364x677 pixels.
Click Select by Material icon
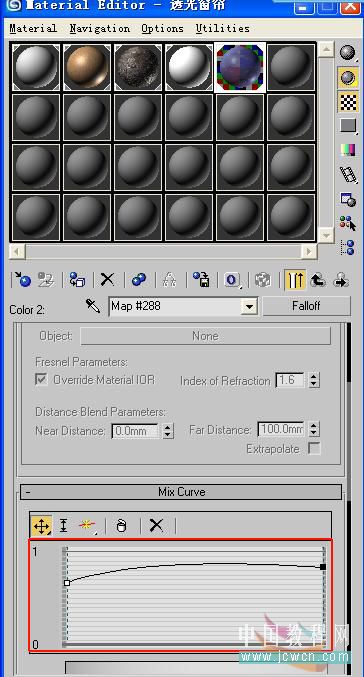tap(348, 223)
